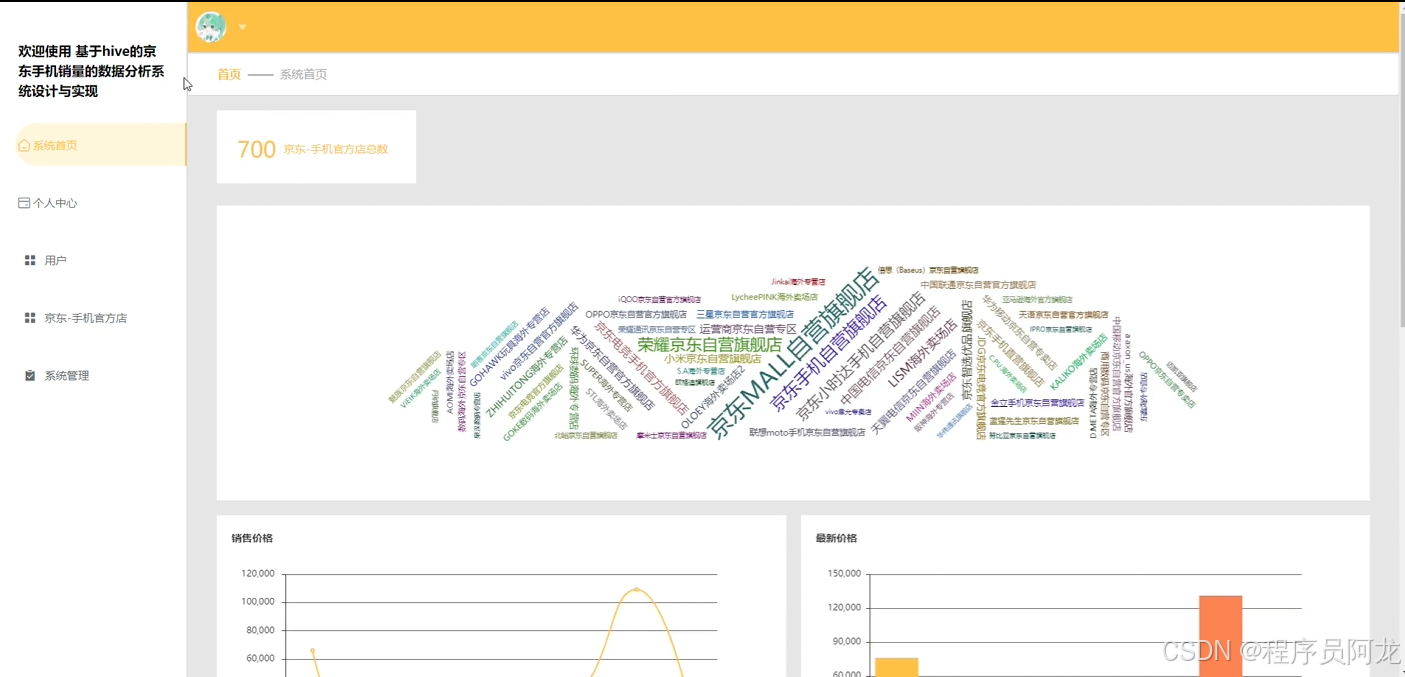Click the first data point of 销售价格 line

point(312,650)
